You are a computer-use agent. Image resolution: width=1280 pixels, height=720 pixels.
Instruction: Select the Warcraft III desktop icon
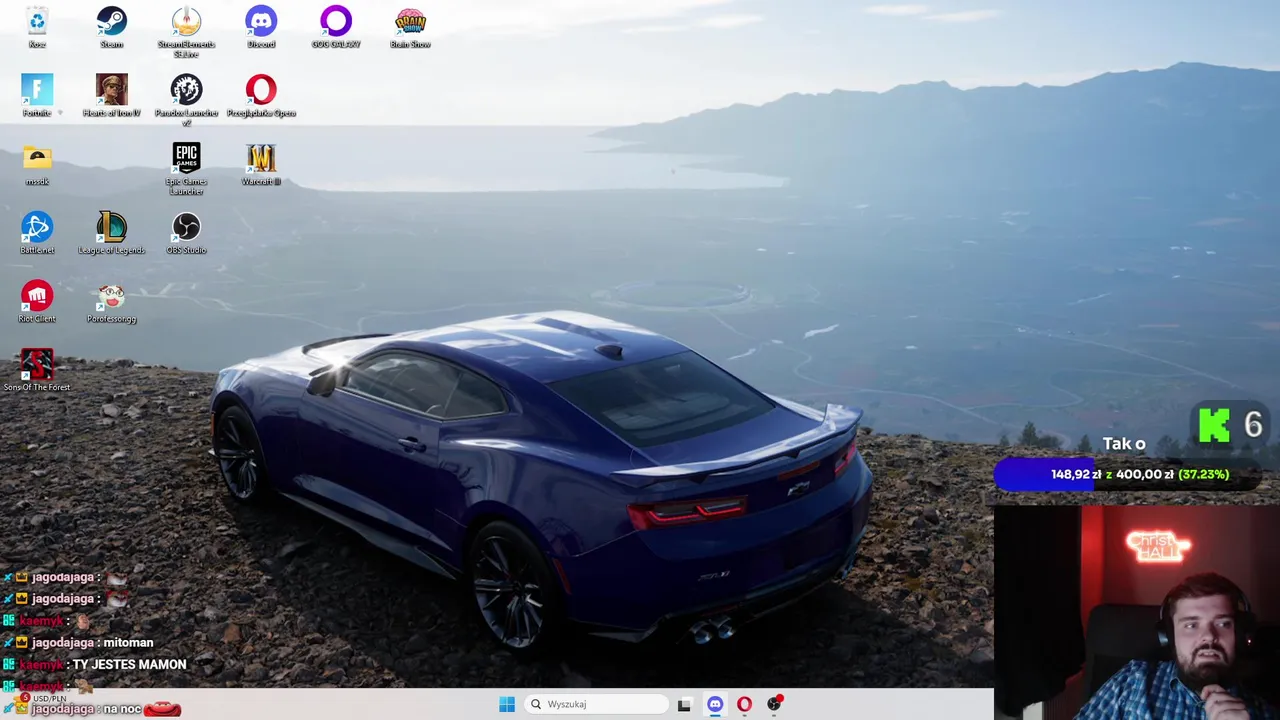tap(261, 165)
